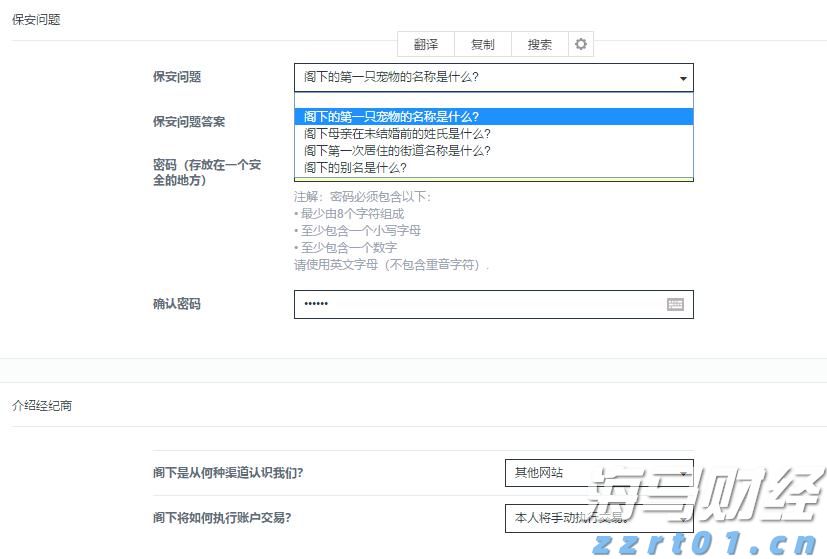The width and height of the screenshot is (827, 559).
Task: Click 搜索 in the popup toolbar
Action: pyautogui.click(x=539, y=44)
